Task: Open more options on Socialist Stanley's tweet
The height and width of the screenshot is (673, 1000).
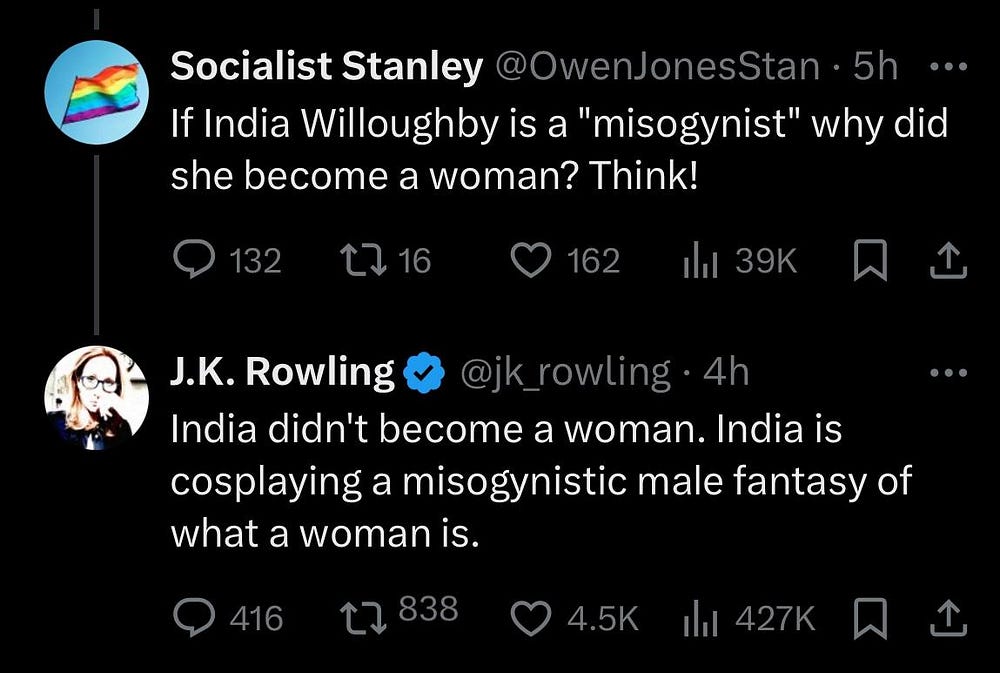Action: (946, 67)
